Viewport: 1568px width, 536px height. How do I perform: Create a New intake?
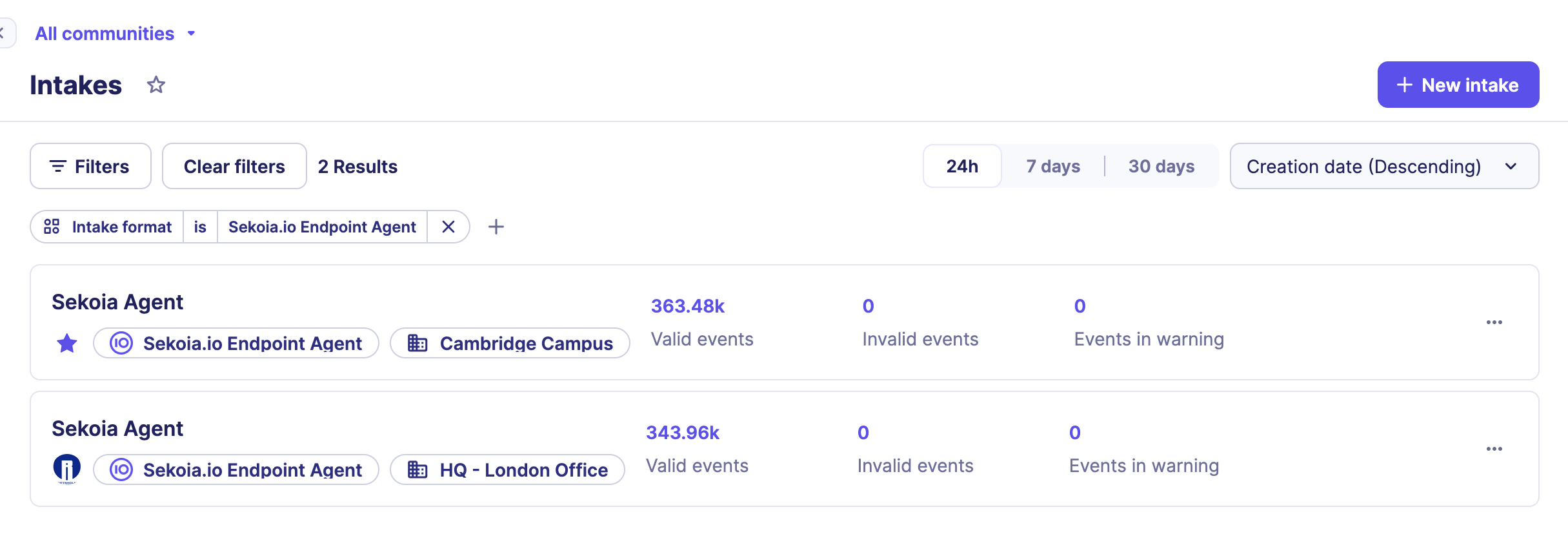click(1458, 85)
